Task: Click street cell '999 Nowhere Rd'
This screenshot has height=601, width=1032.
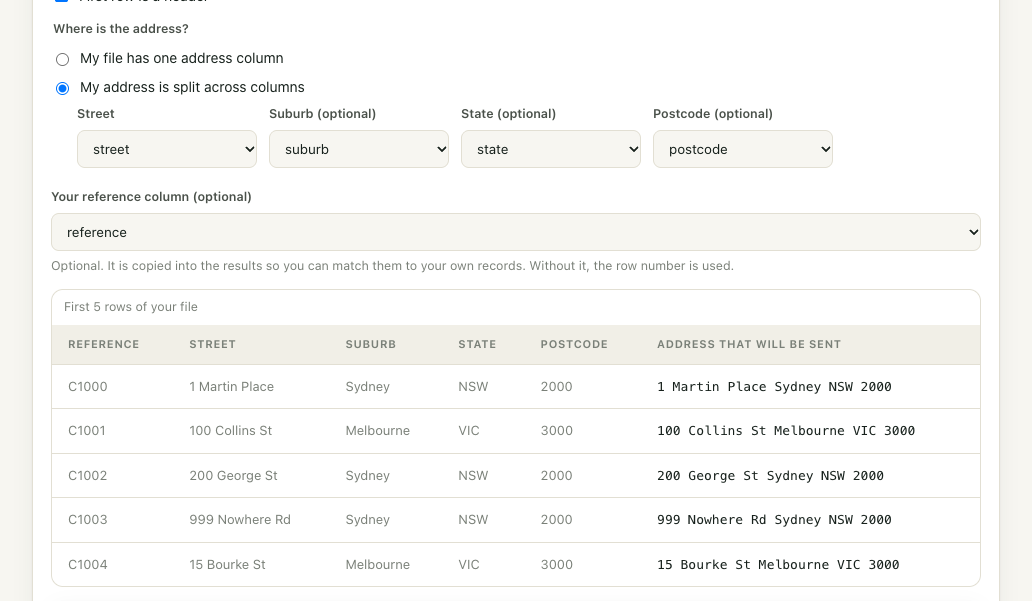Action: point(240,519)
